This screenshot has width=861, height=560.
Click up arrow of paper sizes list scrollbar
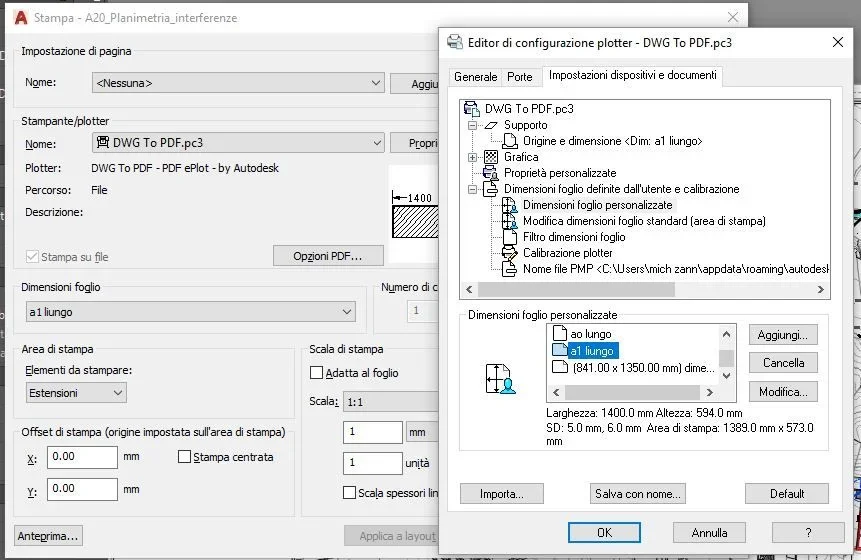click(726, 334)
